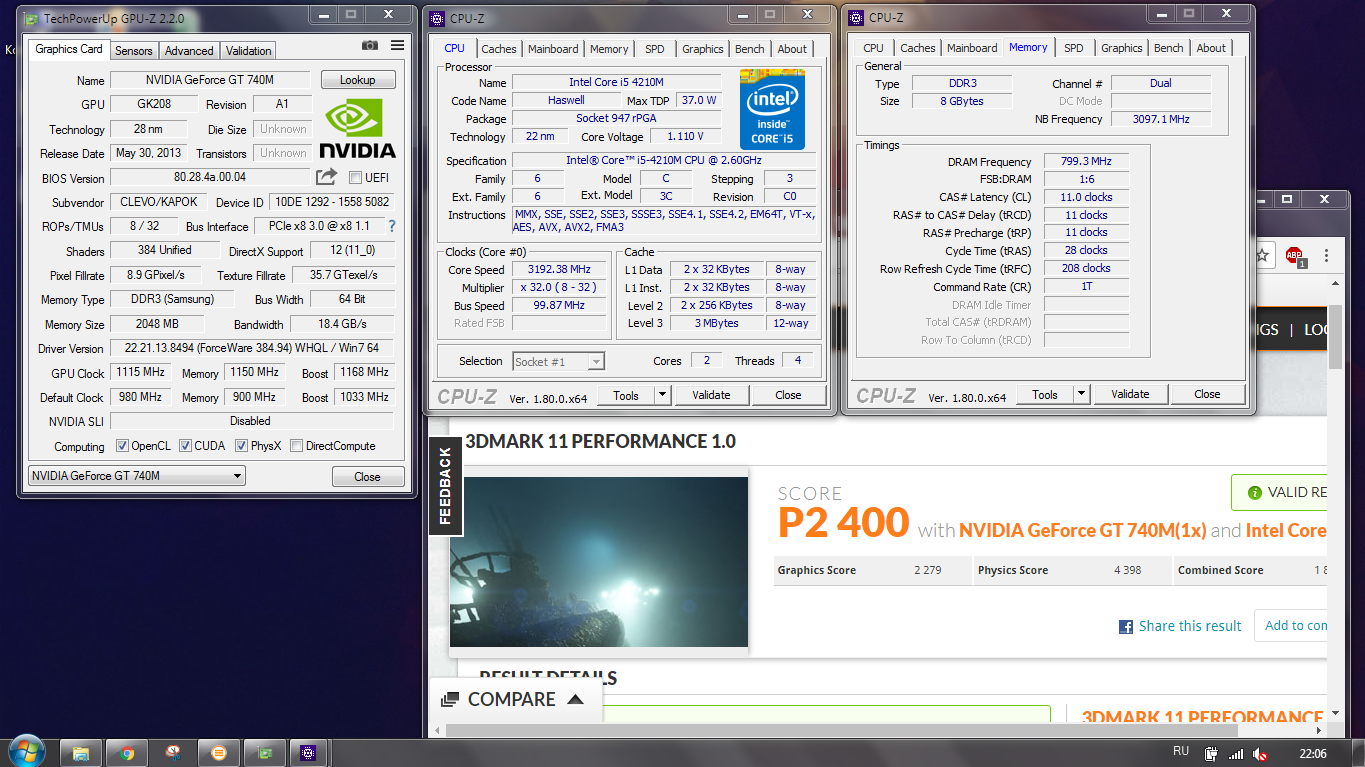Click the GPU-Z taskbar icon
Image resolution: width=1365 pixels, height=767 pixels.
coord(264,753)
